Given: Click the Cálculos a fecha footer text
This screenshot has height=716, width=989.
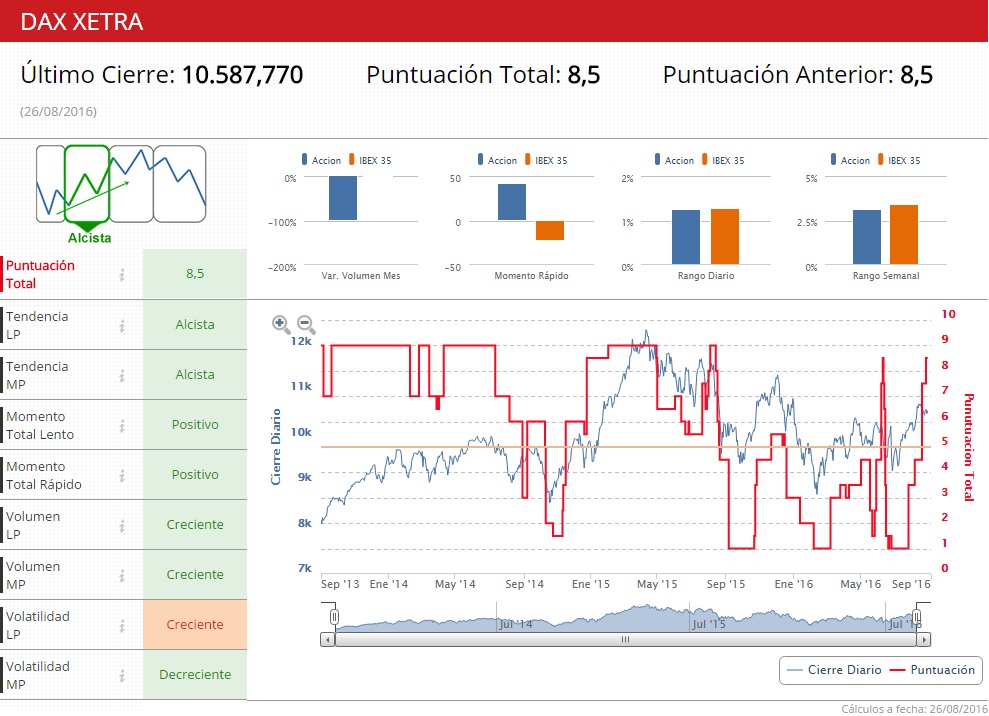Looking at the screenshot, I should coord(914,709).
